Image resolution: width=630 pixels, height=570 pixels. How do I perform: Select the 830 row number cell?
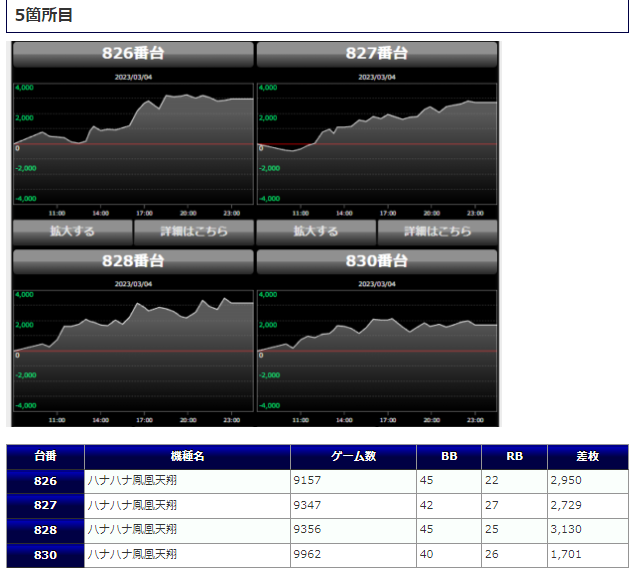click(45, 555)
